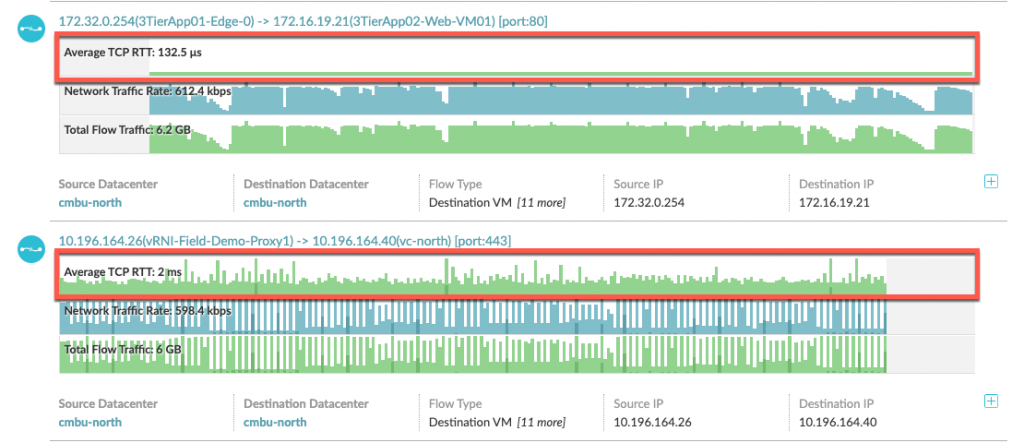Click the flow icon beside the 172.32.0.254 flow
The image size is (1024, 443).
30,27
